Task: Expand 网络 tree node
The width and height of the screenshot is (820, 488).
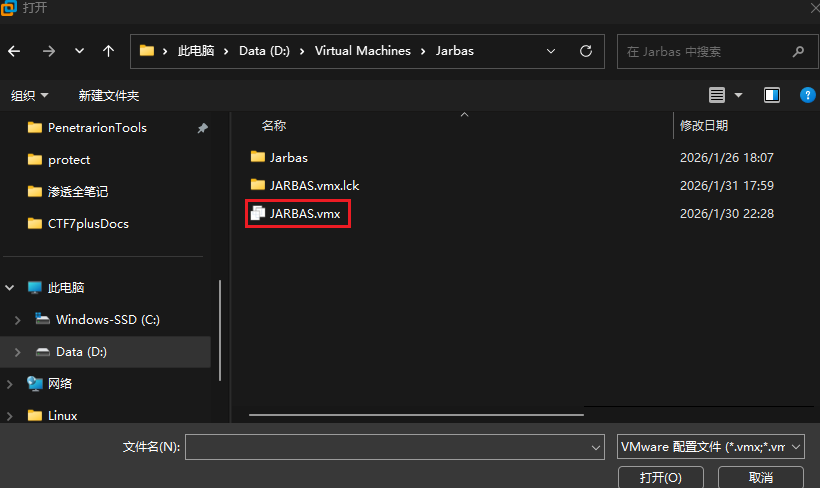Action: tap(9, 384)
